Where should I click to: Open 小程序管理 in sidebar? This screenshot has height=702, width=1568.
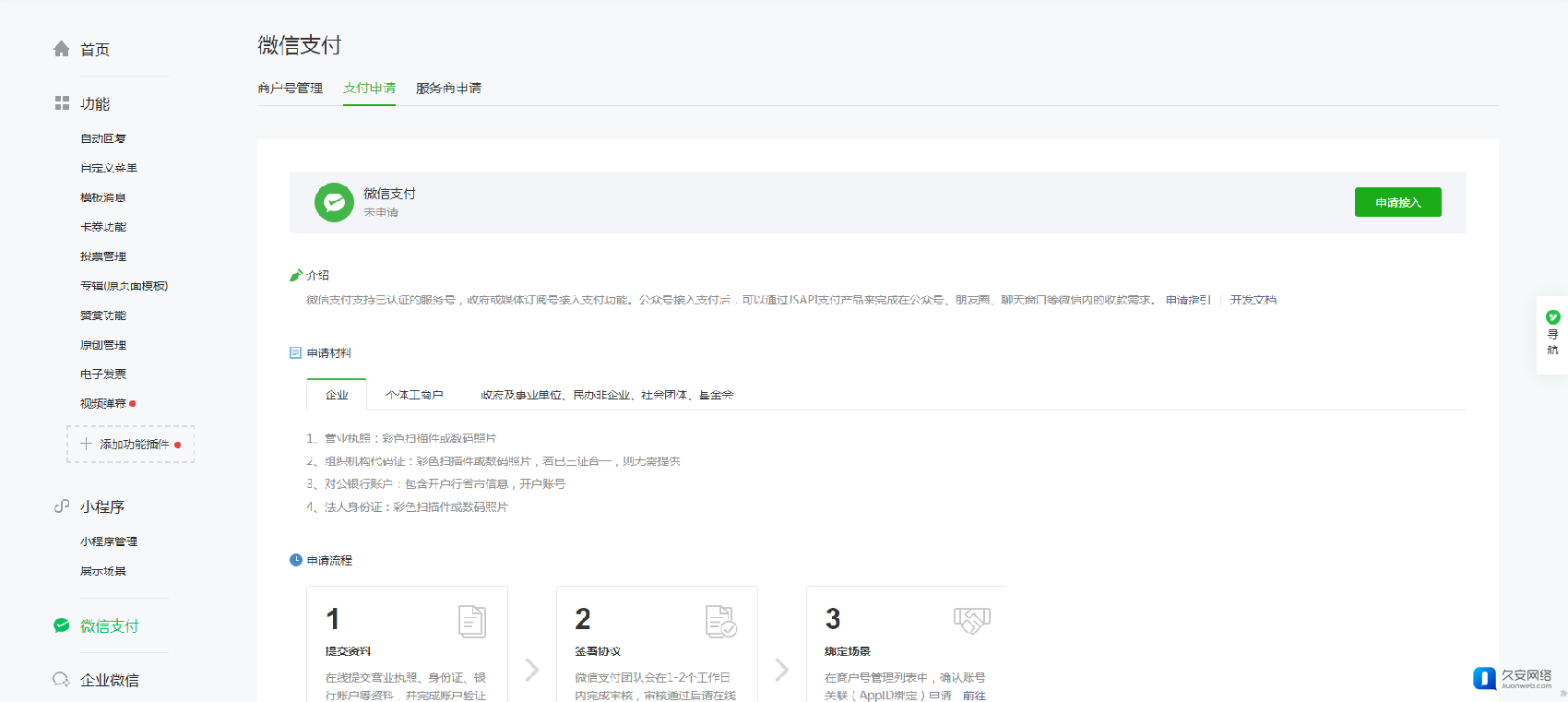pyautogui.click(x=109, y=541)
